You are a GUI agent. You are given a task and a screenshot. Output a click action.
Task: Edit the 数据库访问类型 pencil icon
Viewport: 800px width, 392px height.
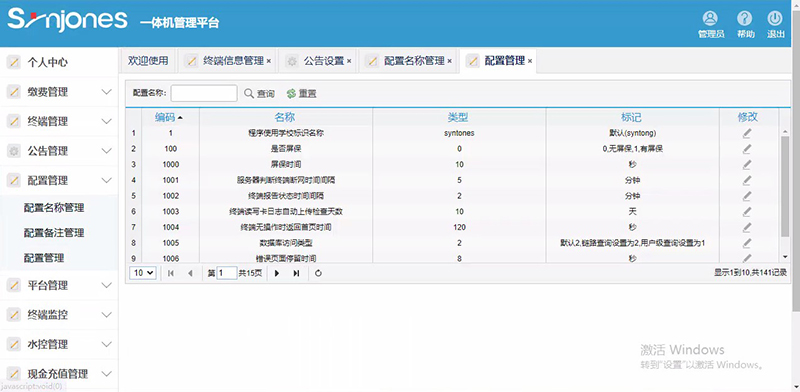(747, 243)
